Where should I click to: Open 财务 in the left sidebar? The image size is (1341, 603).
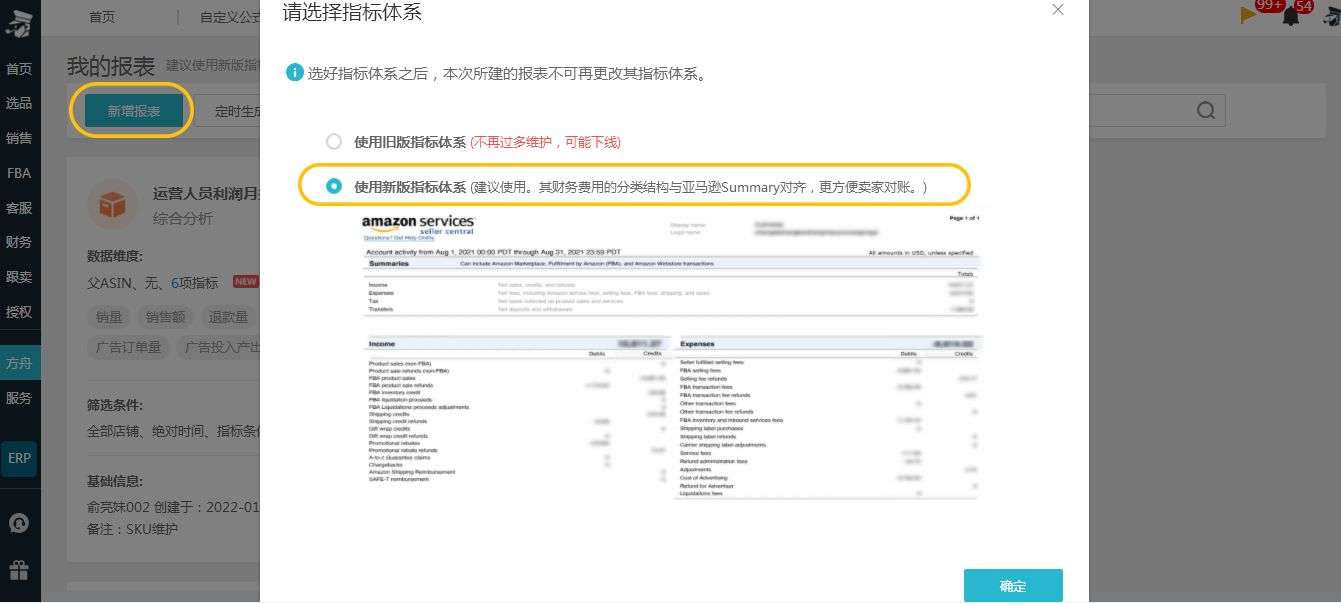coord(19,242)
